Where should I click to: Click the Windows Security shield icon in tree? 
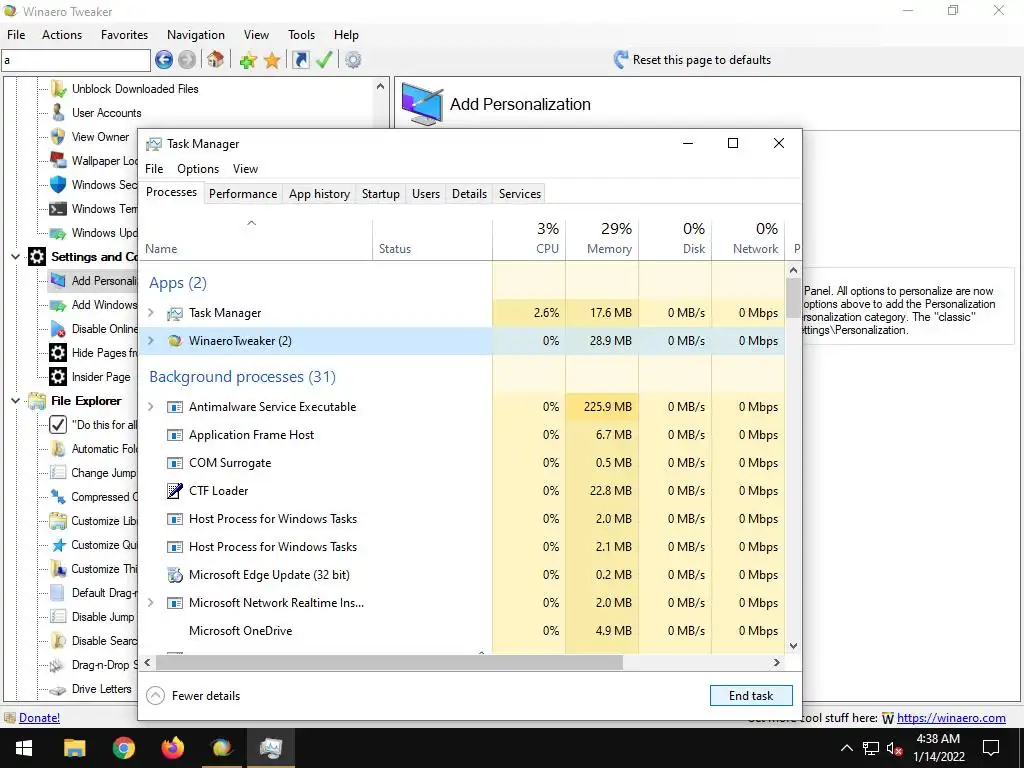click(58, 185)
